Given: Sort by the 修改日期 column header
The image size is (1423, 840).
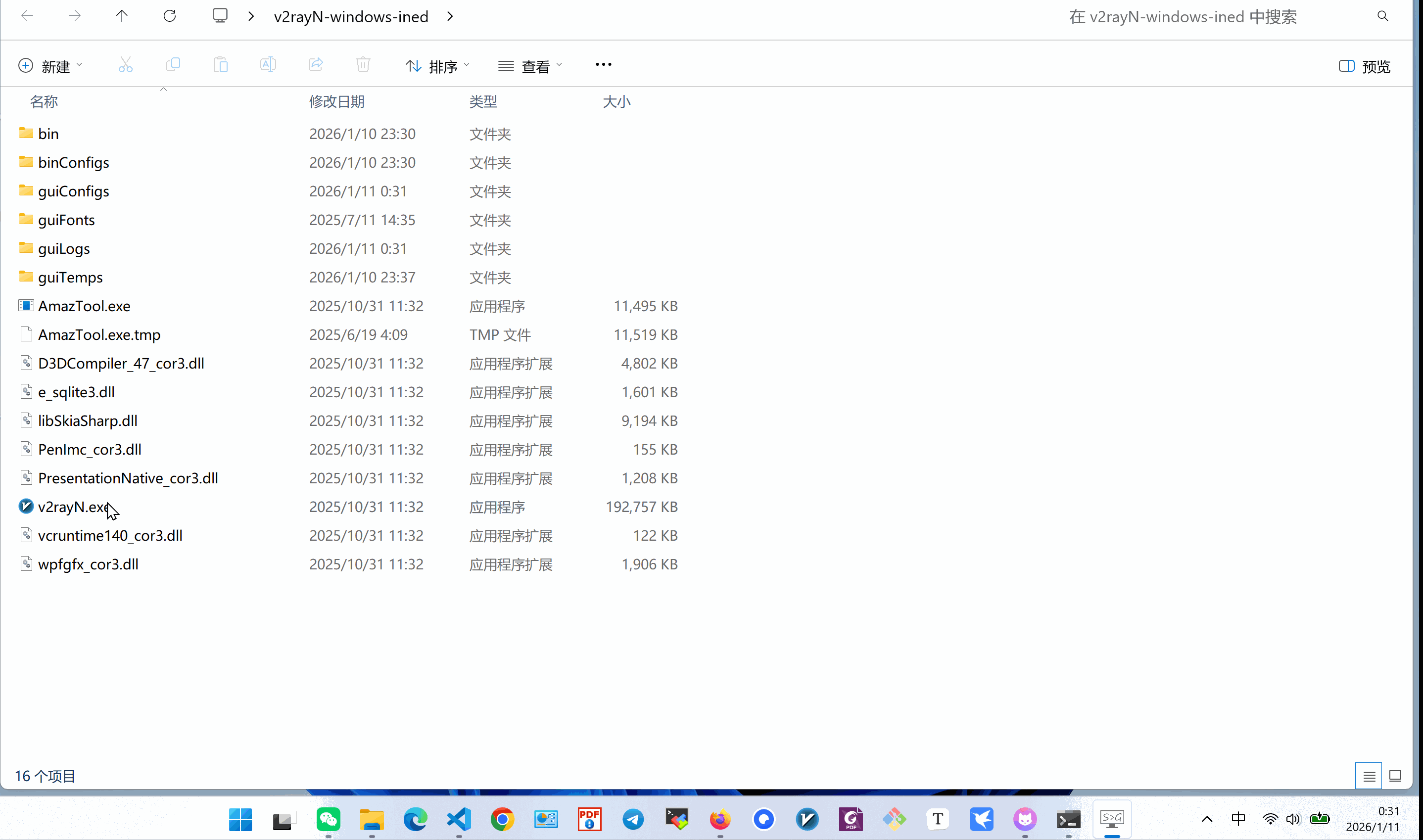Looking at the screenshot, I should (x=336, y=102).
